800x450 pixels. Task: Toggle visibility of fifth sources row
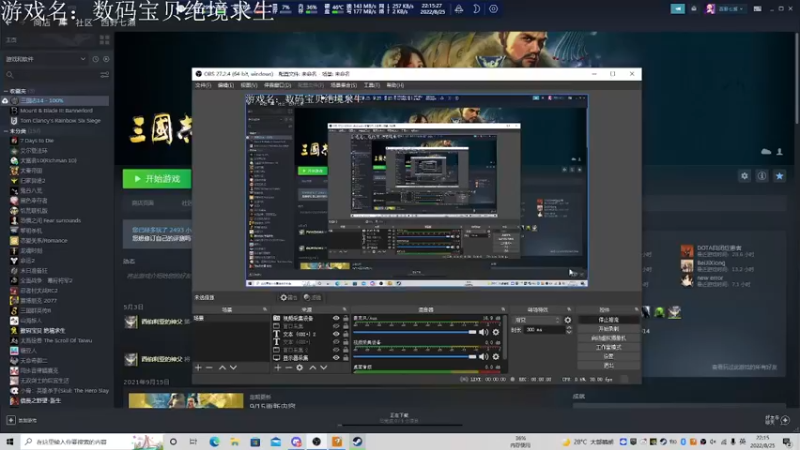336,350
